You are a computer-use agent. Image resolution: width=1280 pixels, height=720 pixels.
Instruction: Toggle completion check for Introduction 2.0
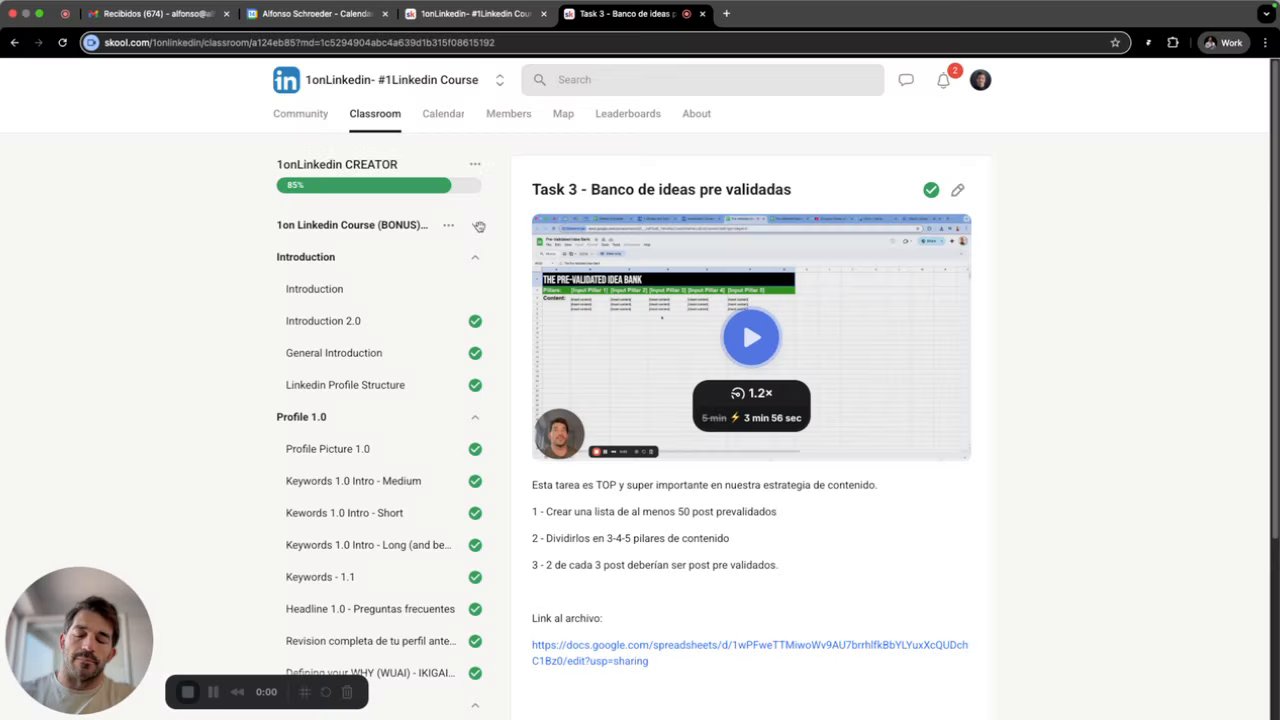pyautogui.click(x=475, y=321)
